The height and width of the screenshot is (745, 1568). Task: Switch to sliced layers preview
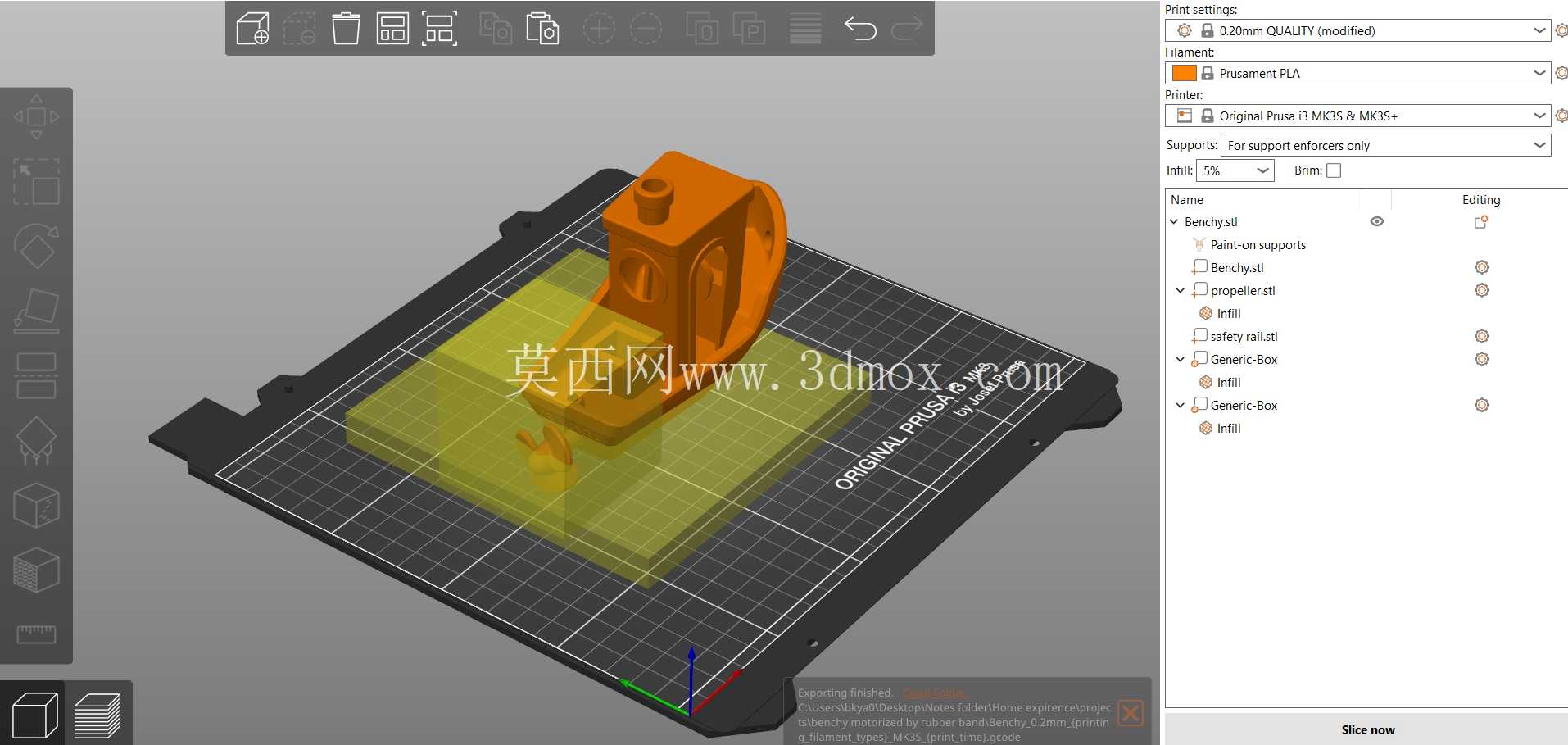point(97,715)
